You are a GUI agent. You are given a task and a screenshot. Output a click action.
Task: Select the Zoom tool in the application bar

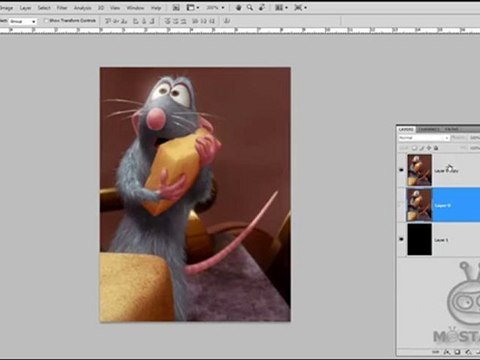[x=250, y=8]
